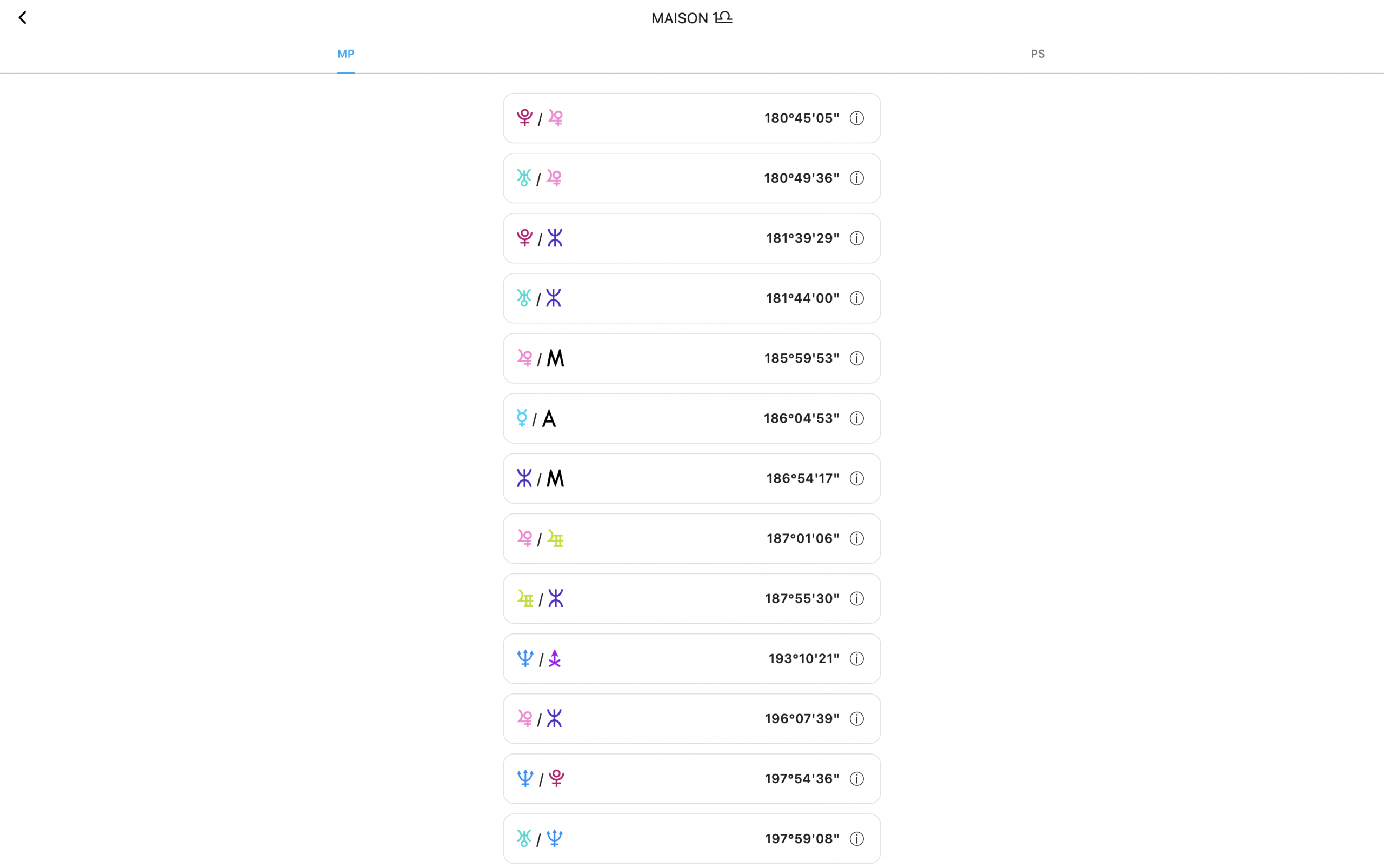View details icon next to 185°59'53"
The height and width of the screenshot is (868, 1384).
[x=856, y=359]
